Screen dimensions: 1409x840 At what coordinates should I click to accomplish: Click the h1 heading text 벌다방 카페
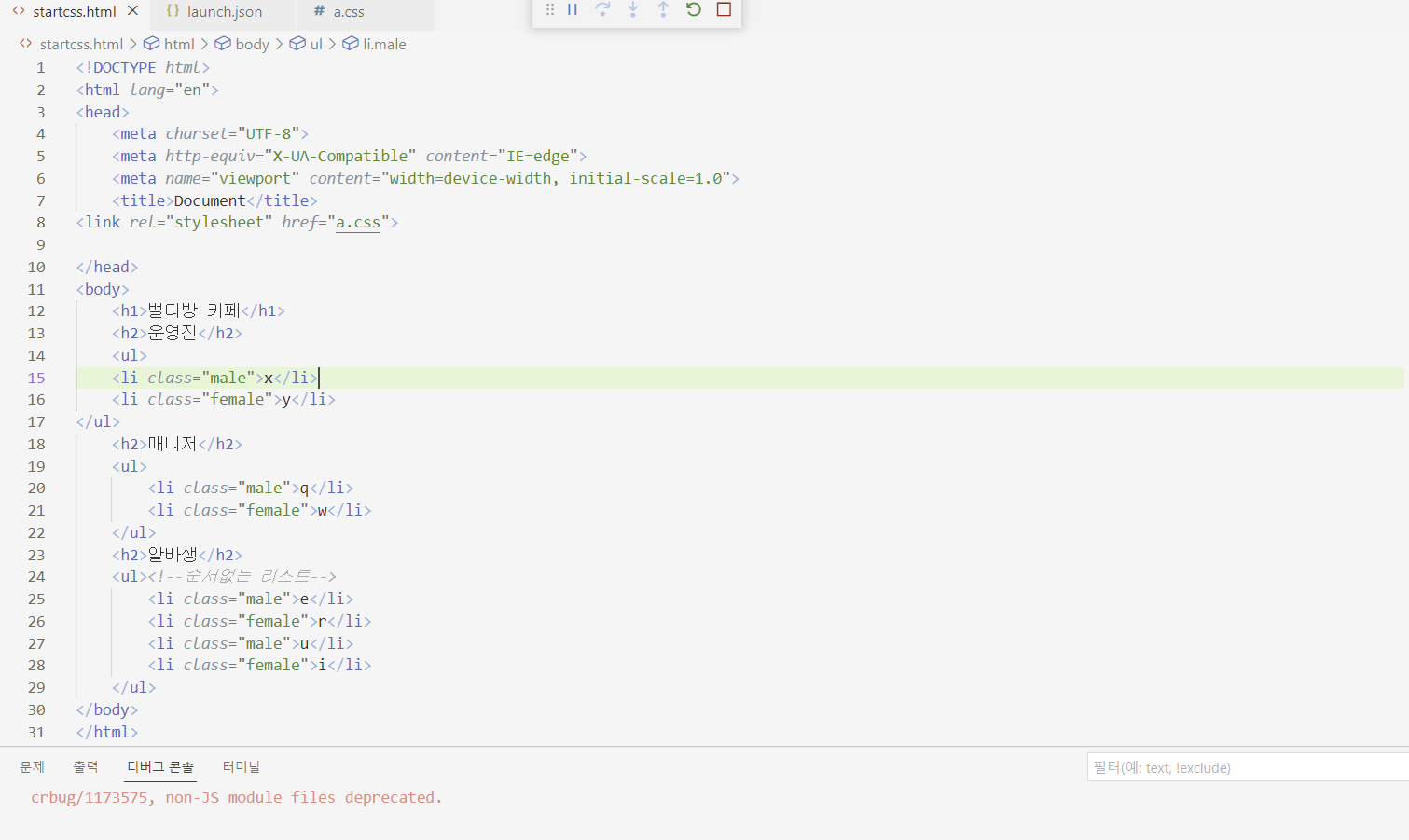pyautogui.click(x=194, y=311)
